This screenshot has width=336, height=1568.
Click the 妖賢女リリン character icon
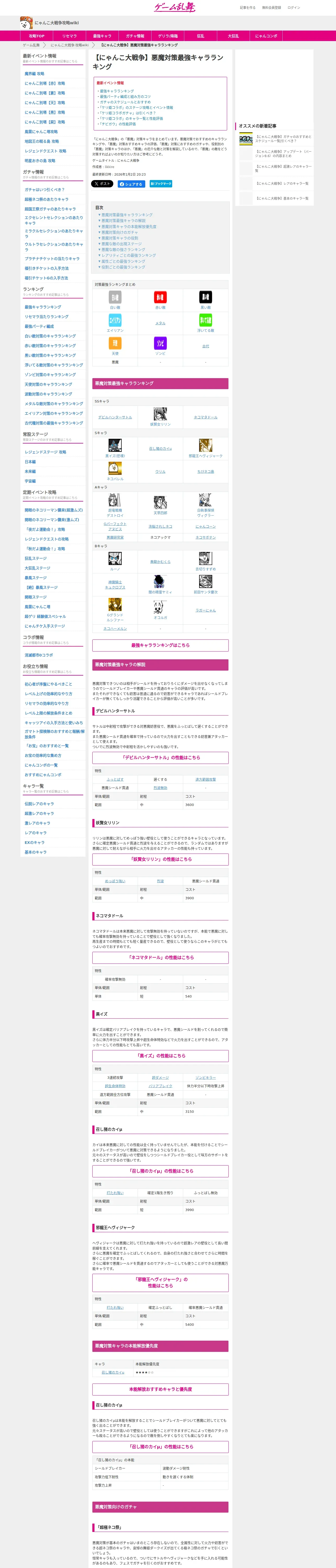pyautogui.click(x=160, y=414)
